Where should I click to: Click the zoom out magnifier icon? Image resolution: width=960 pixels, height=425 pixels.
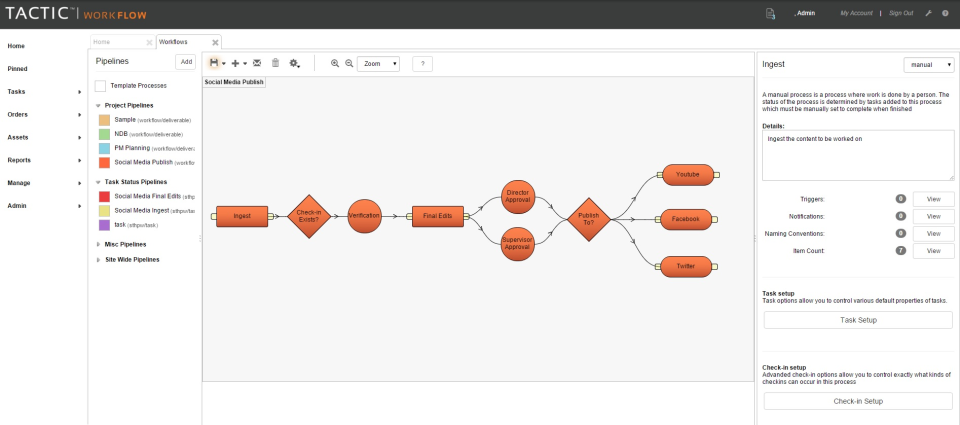click(349, 63)
